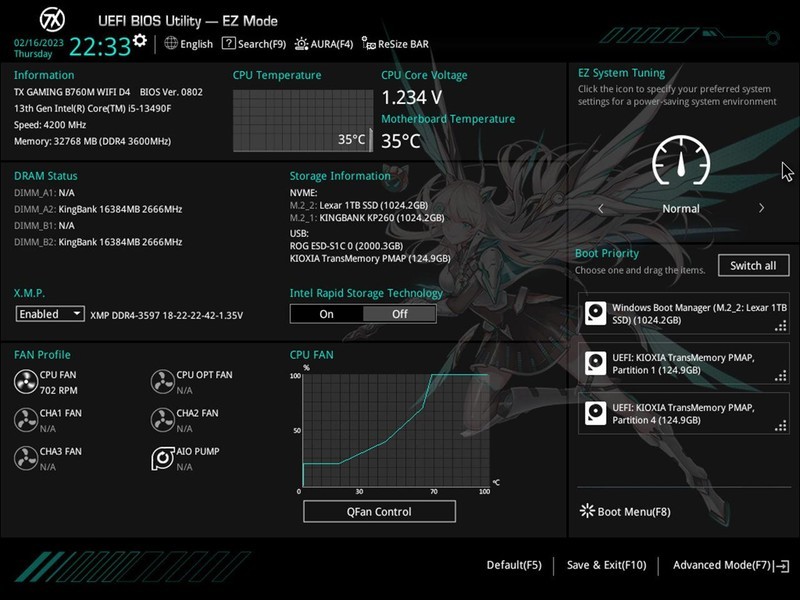800x600 pixels.
Task: Open Boot Menu(F8)
Action: [625, 511]
